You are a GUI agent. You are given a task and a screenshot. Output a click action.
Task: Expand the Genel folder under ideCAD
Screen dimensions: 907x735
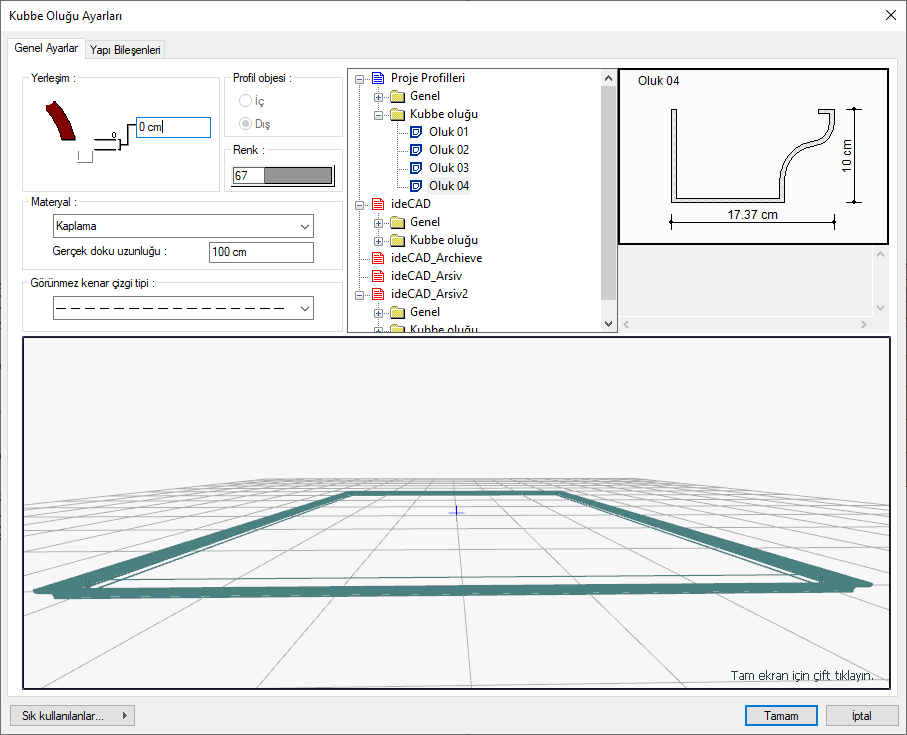coord(379,222)
